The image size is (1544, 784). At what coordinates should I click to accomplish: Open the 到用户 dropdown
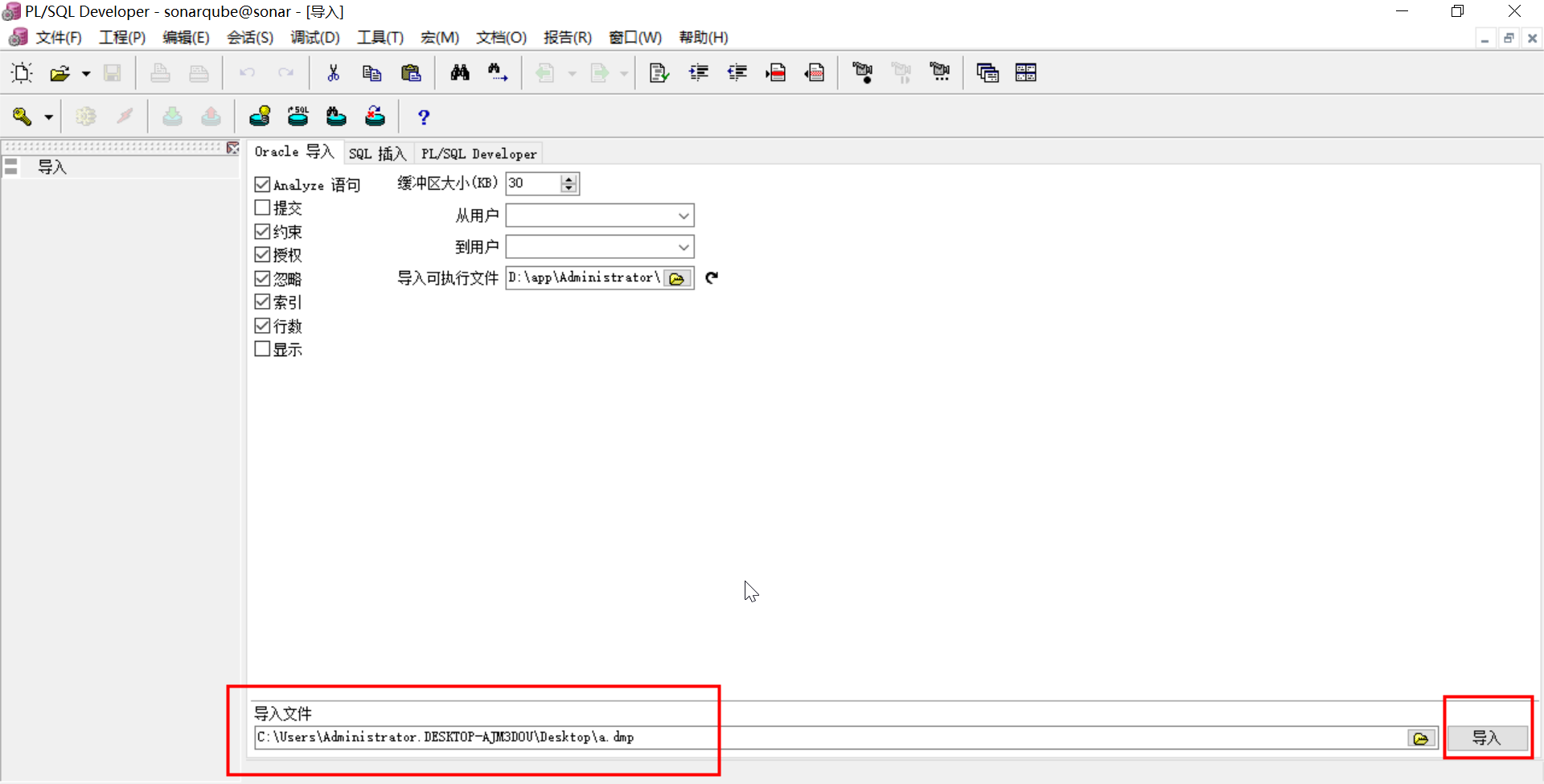click(684, 247)
